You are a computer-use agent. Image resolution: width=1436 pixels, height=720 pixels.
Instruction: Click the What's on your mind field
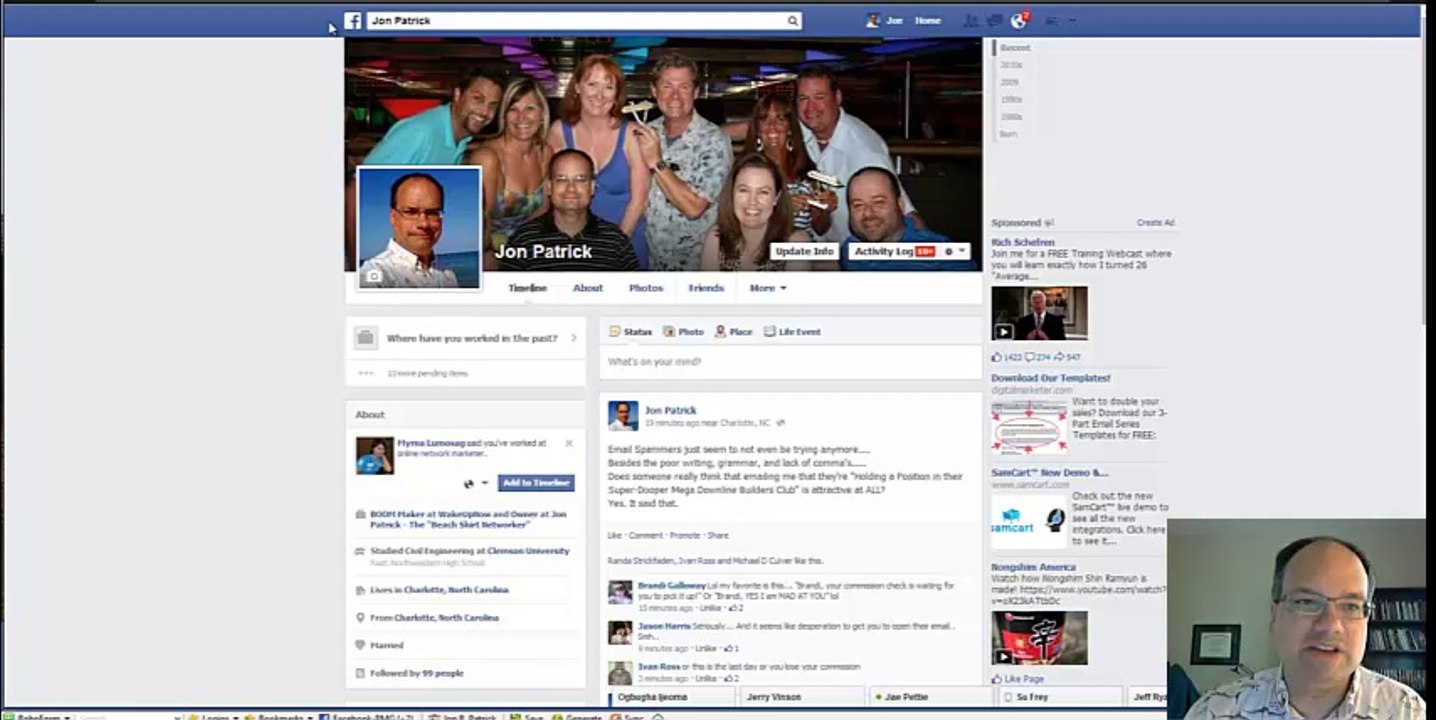(790, 362)
